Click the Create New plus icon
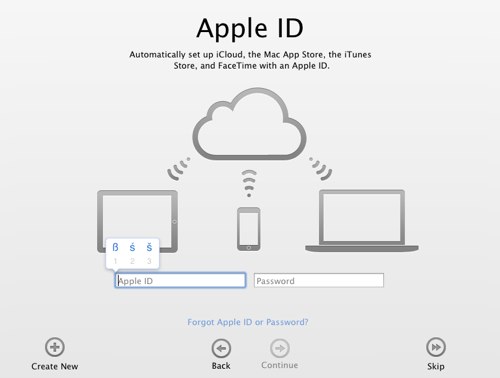The image size is (500, 378). (x=55, y=347)
